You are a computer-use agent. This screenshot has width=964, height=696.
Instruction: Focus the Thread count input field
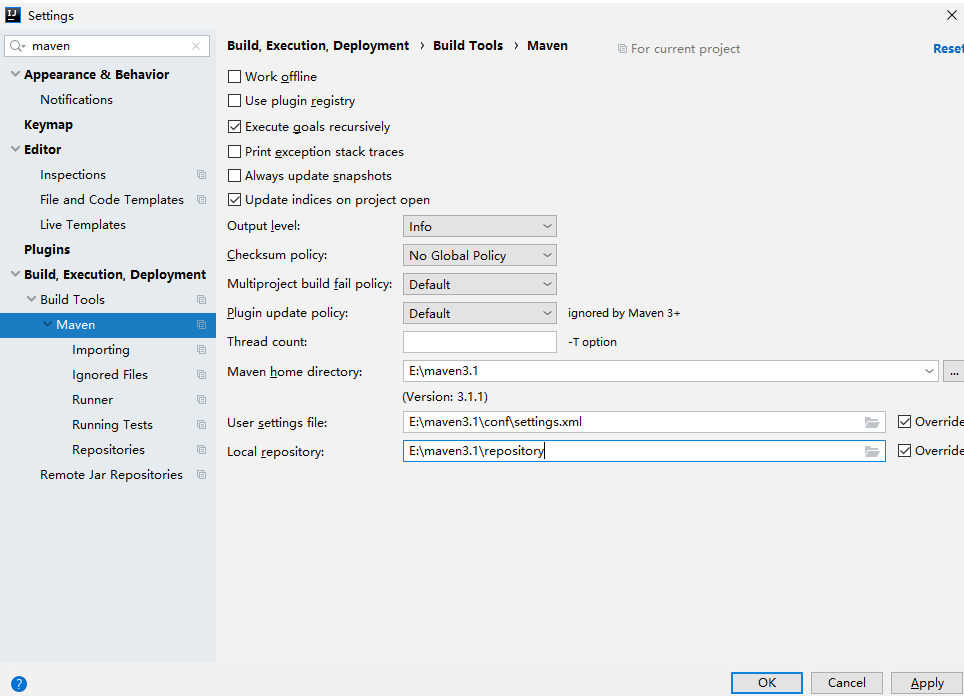pos(480,342)
